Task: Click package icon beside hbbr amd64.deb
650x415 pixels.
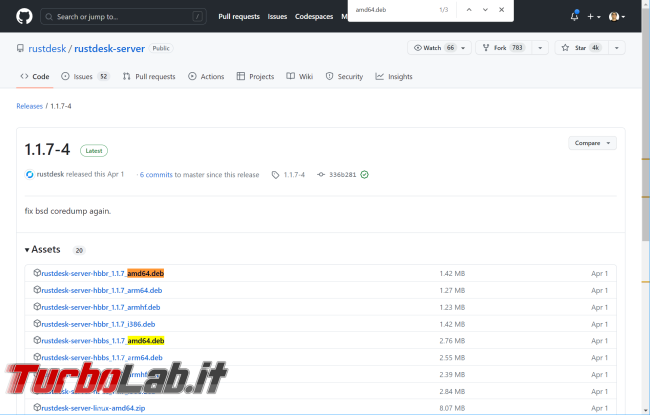Action: click(37, 273)
